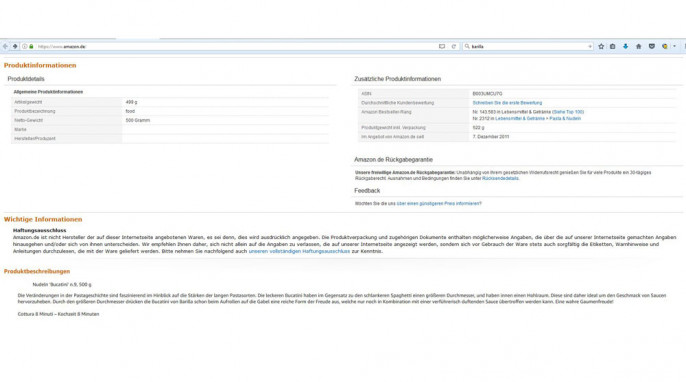686x382 pixels.
Task: Open the downloads arrow icon
Action: (x=626, y=46)
